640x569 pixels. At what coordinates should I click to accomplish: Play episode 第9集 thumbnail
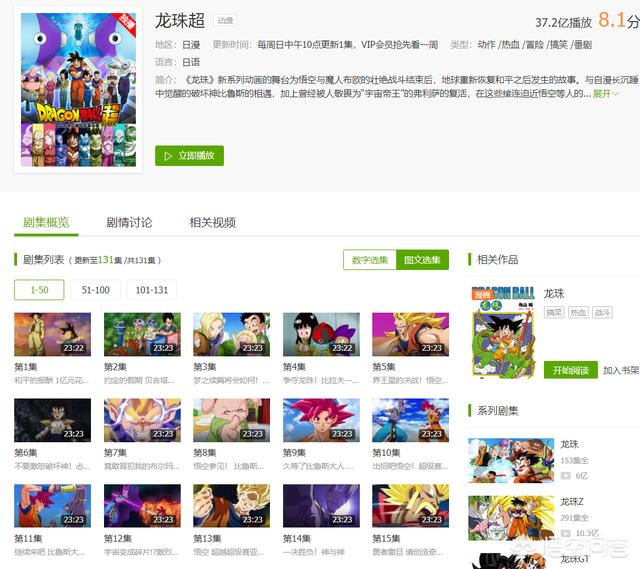click(x=321, y=420)
